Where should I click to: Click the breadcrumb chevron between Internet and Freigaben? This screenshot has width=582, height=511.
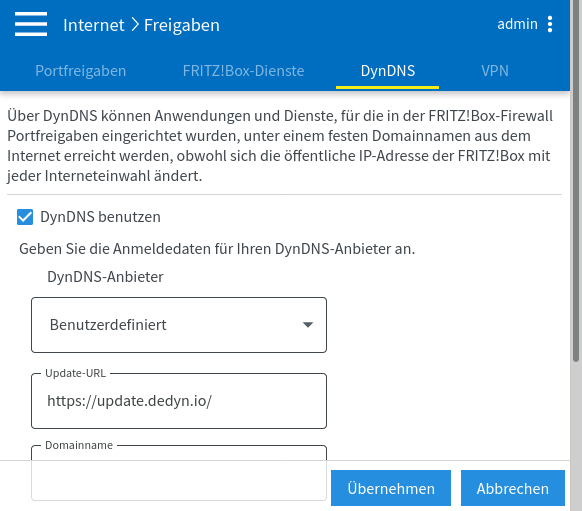pos(135,25)
